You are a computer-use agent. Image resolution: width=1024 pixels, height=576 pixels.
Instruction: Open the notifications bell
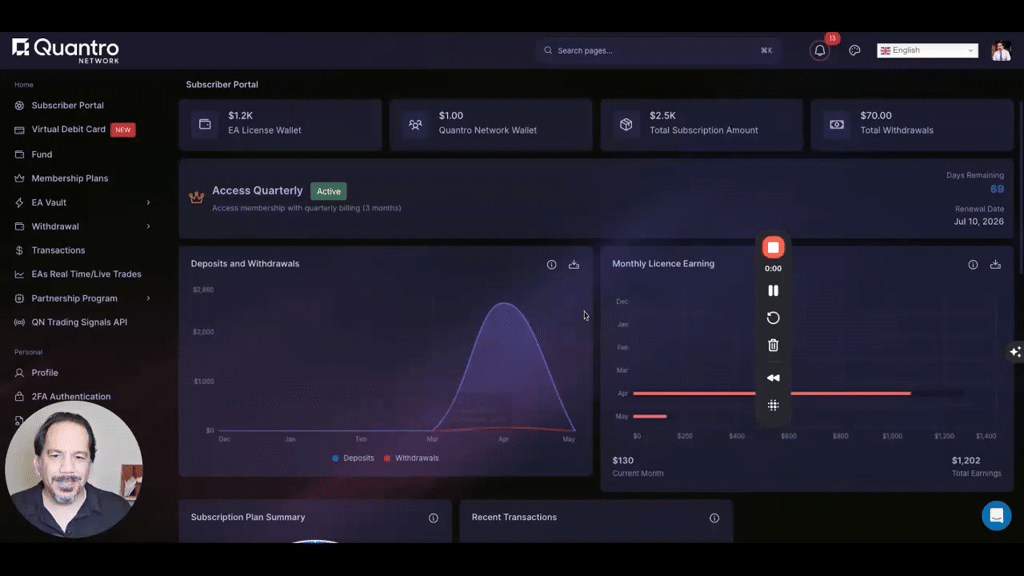tap(820, 50)
